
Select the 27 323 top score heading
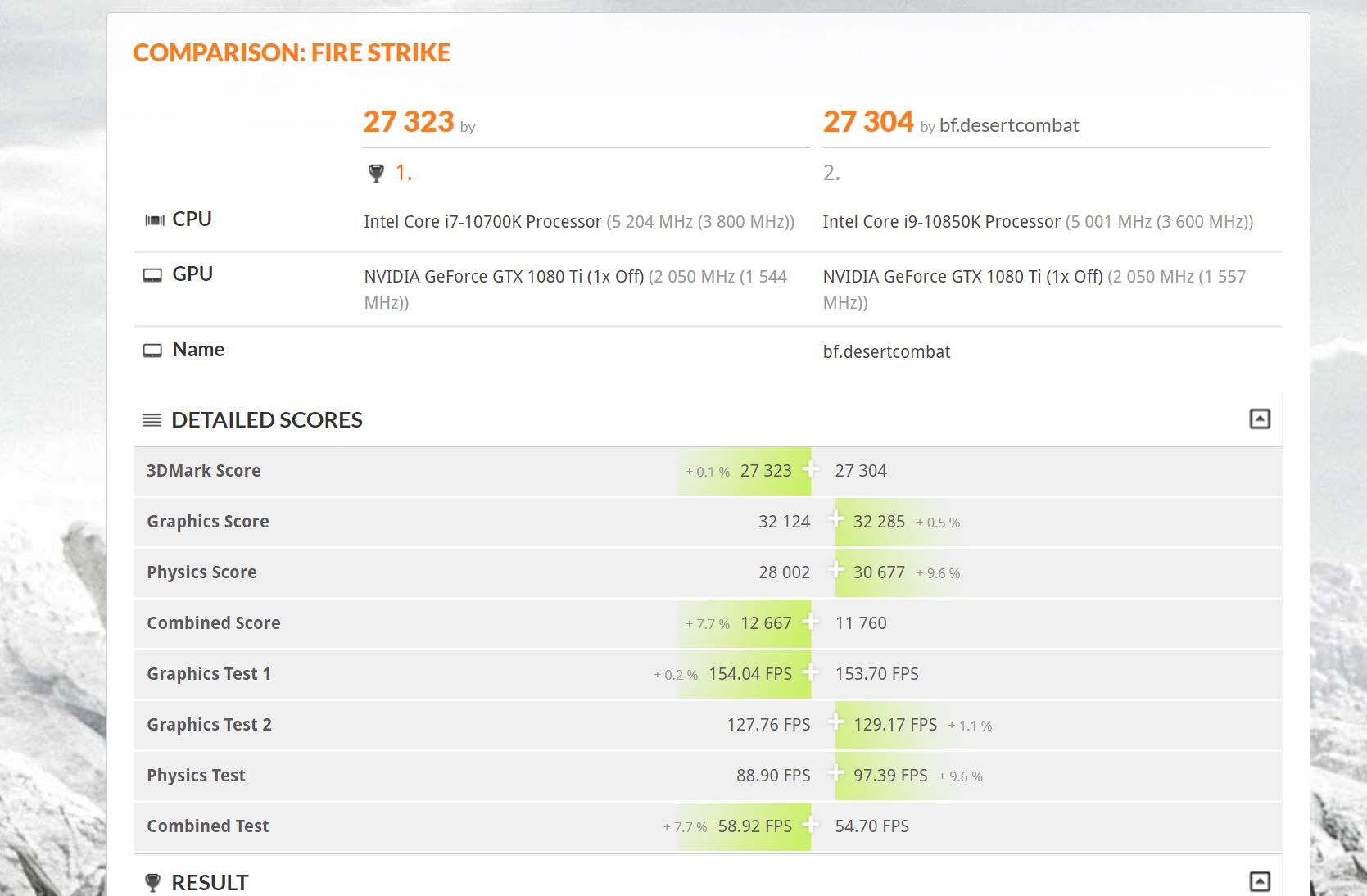pos(409,121)
